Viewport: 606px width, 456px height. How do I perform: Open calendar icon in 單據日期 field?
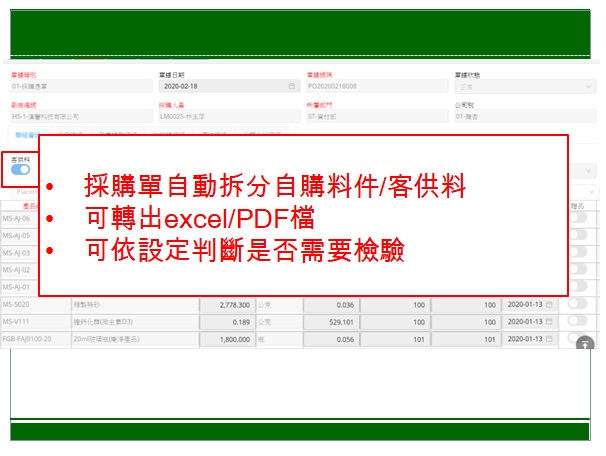coord(292,86)
